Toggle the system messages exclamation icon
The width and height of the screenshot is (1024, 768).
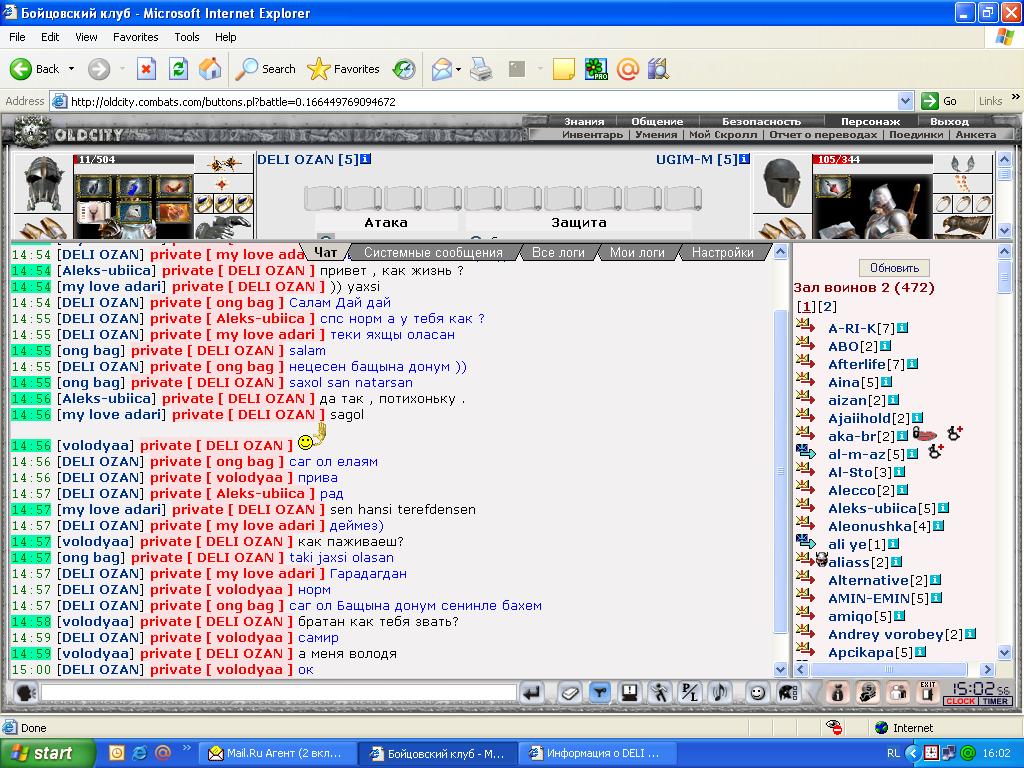[630, 692]
